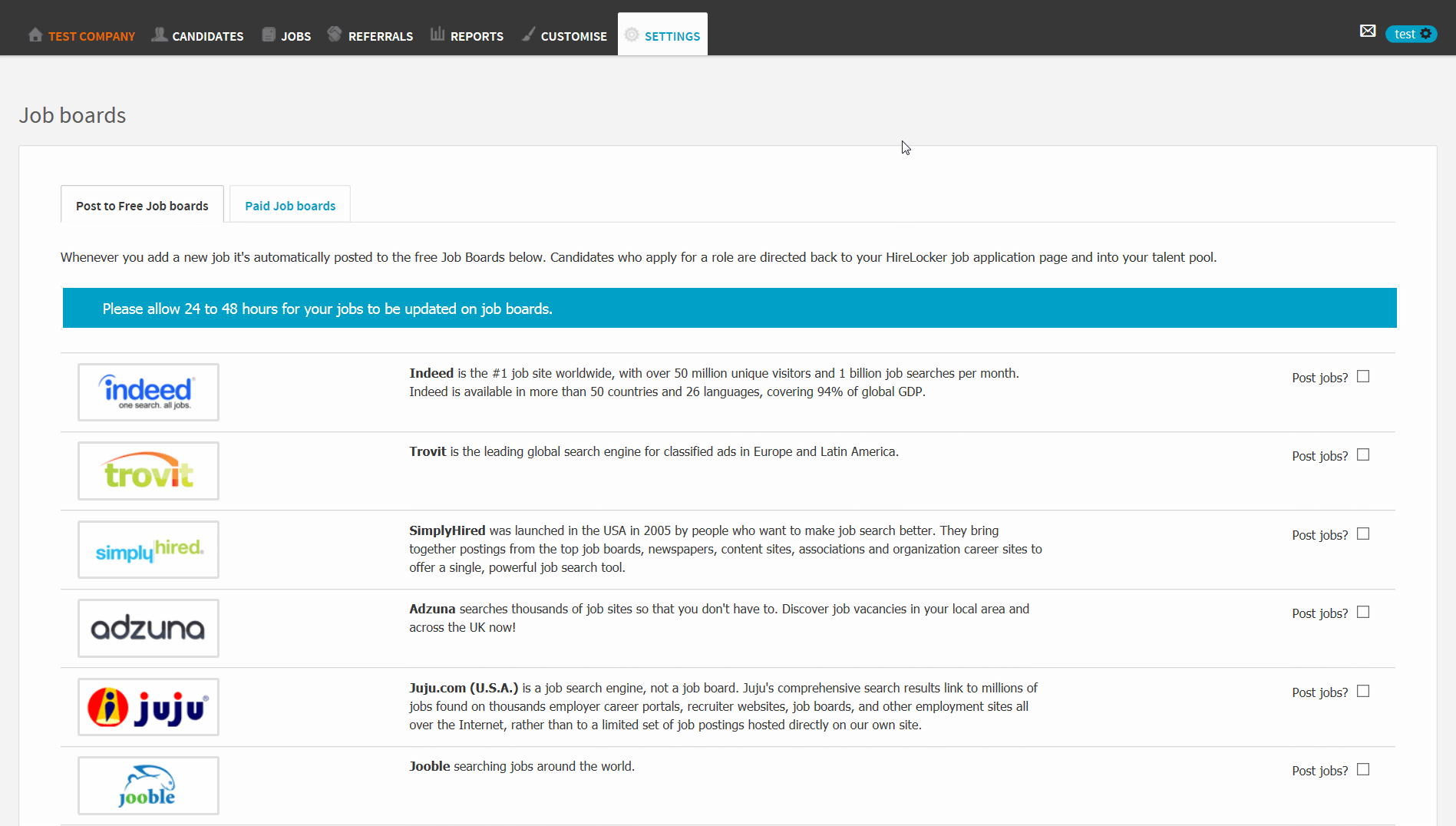1456x826 pixels.
Task: Open the Jobs section via its icon
Action: (268, 34)
